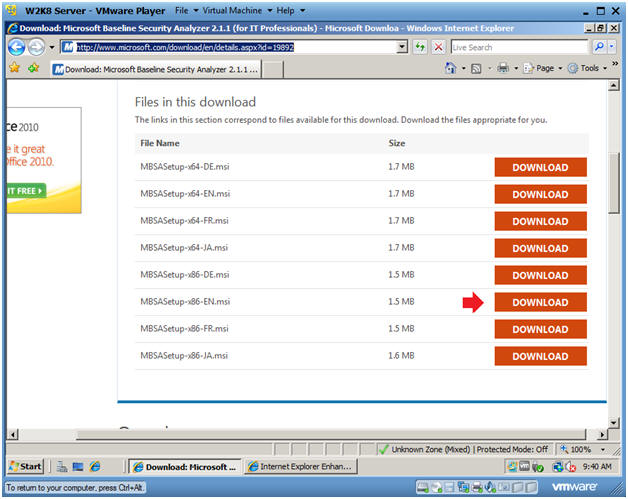This screenshot has width=628, height=499.
Task: Click the VMware hard disk device icon
Action: pos(423,487)
